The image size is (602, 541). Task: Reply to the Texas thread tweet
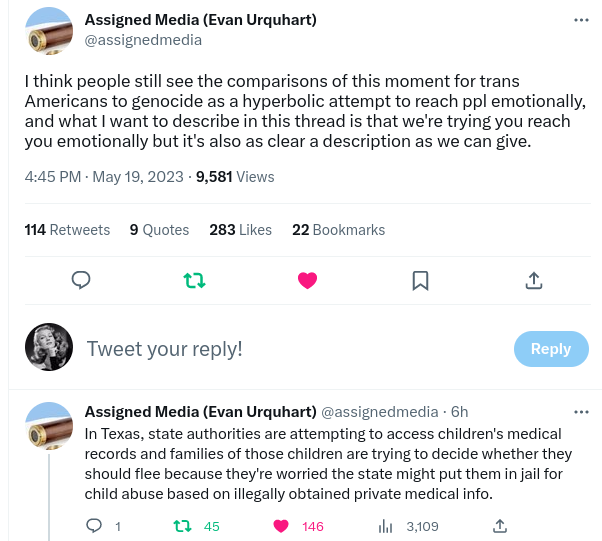tap(94, 526)
